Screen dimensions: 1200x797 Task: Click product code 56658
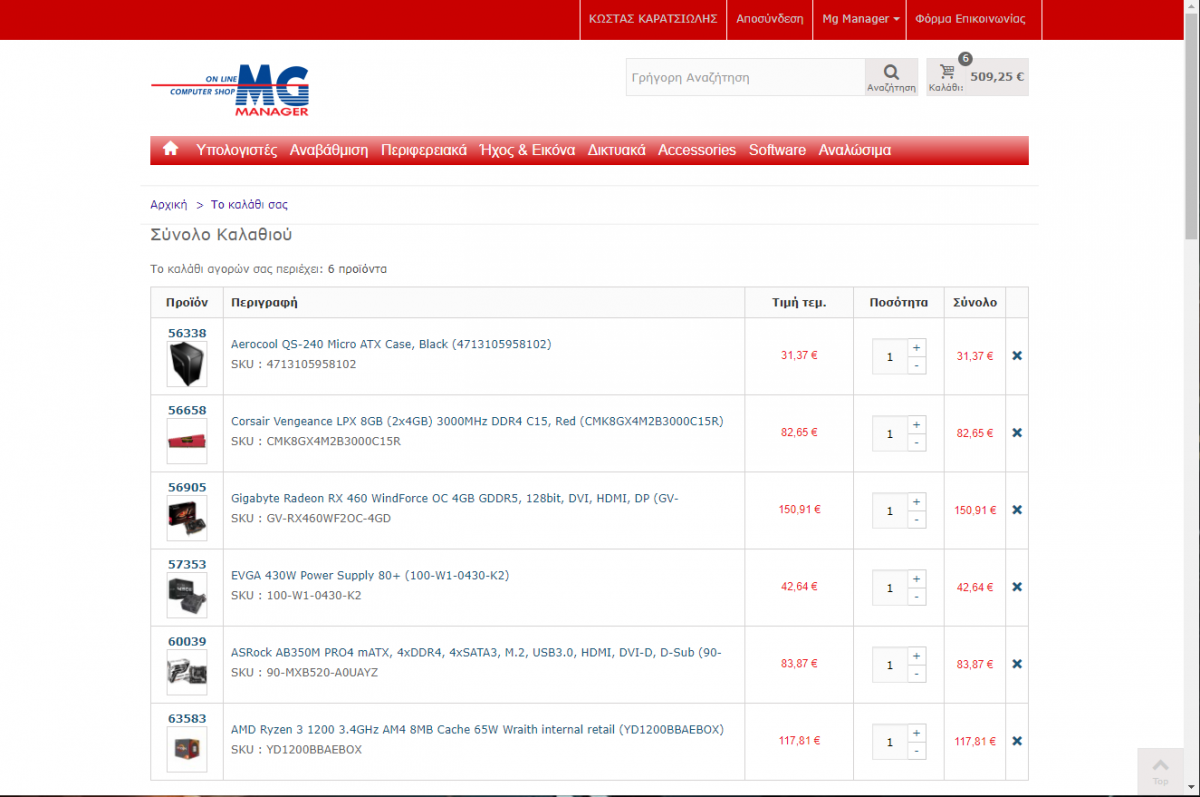(x=187, y=410)
